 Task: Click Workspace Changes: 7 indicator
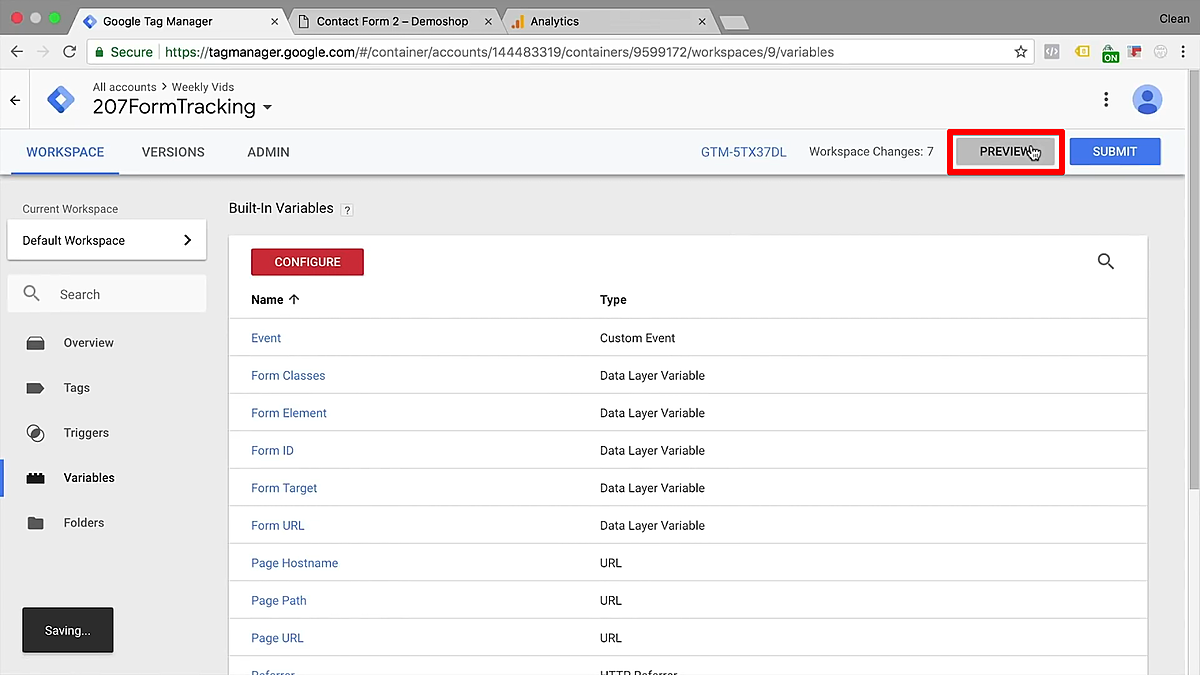tap(871, 152)
